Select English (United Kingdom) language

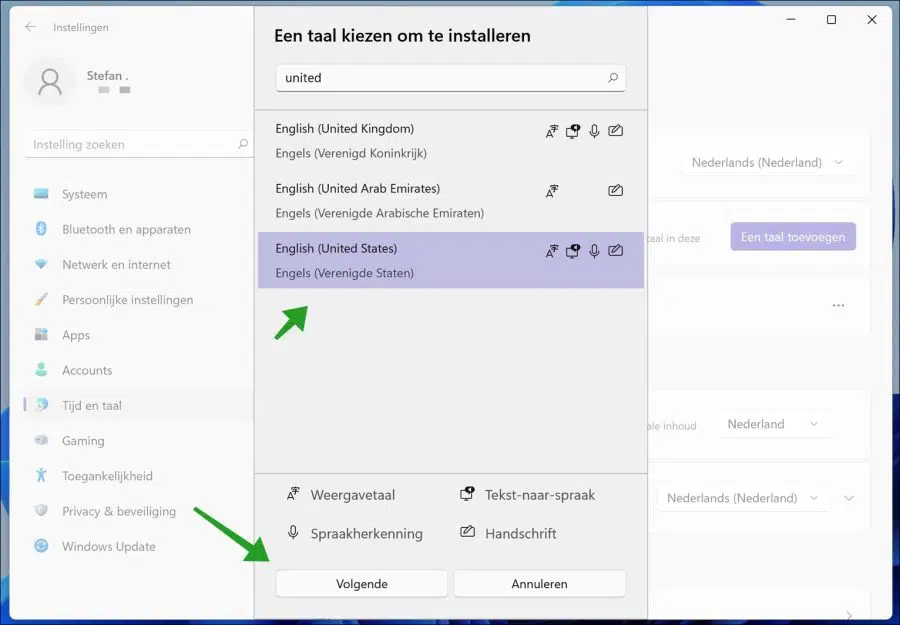(451, 141)
